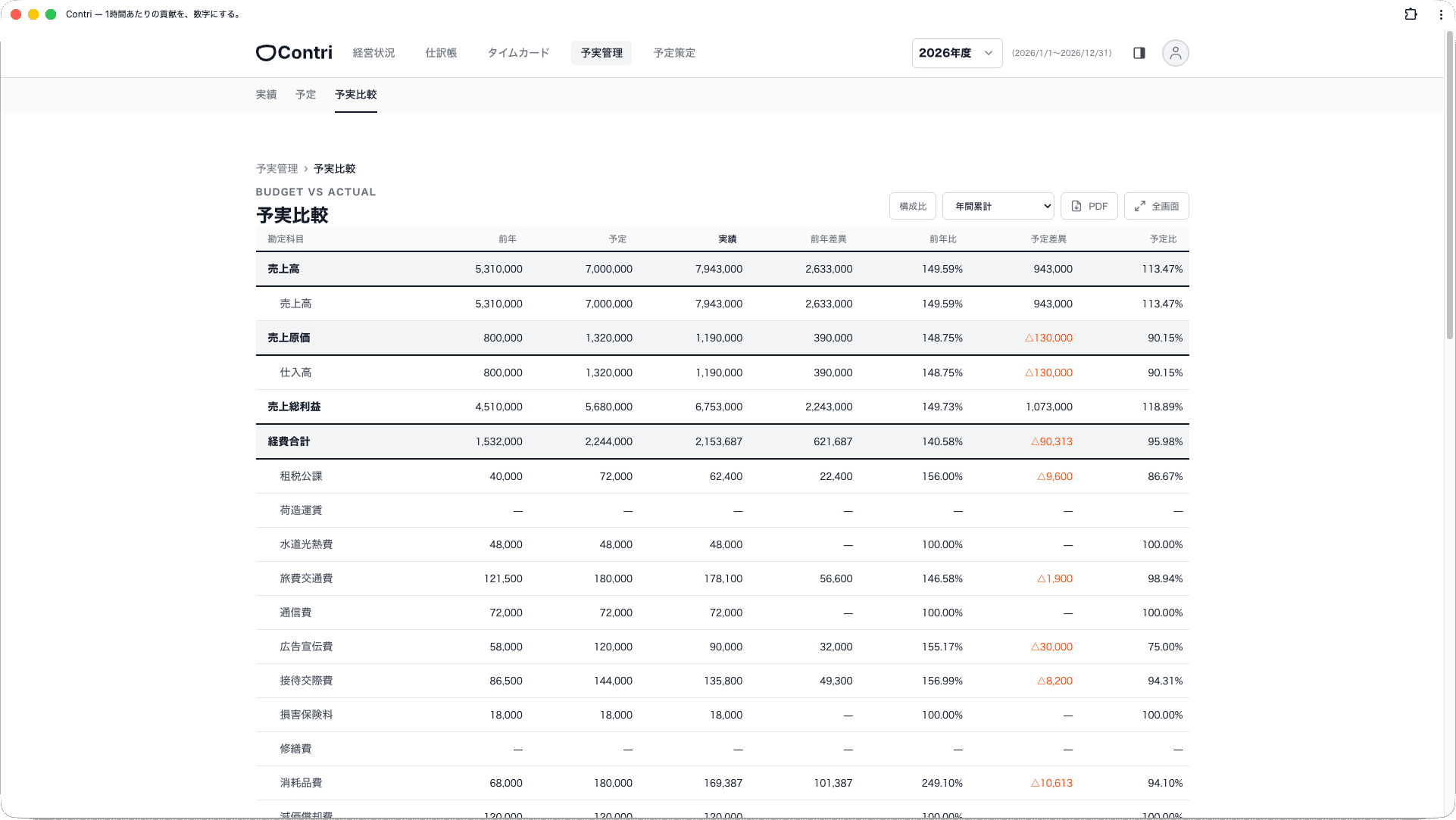Click the 予定差異 column header
This screenshot has height=820, width=1456.
tap(1048, 239)
